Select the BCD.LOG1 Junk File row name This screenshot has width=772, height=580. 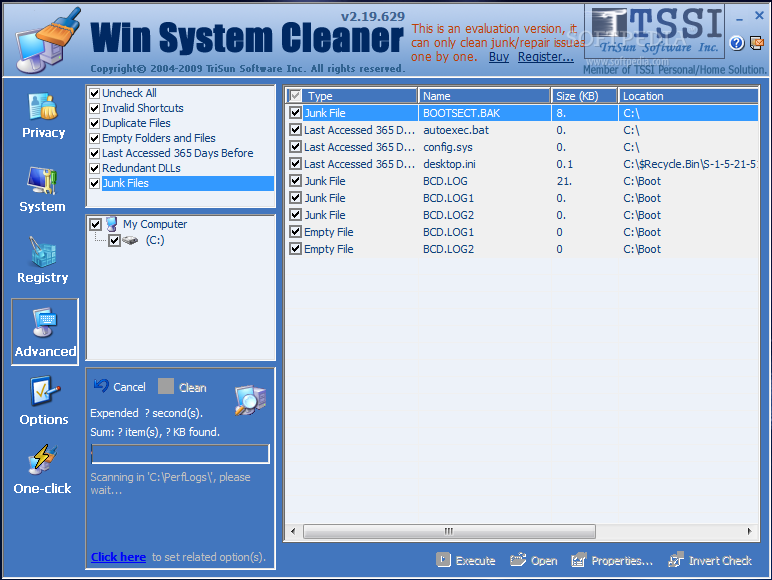(448, 198)
